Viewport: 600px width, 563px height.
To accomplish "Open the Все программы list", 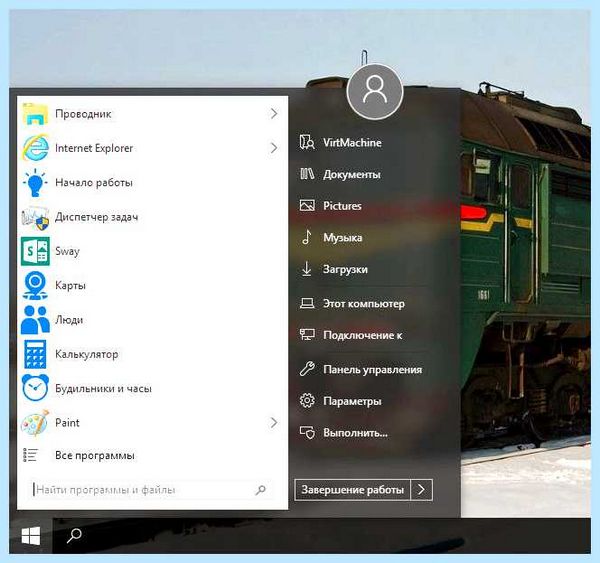I will point(152,455).
